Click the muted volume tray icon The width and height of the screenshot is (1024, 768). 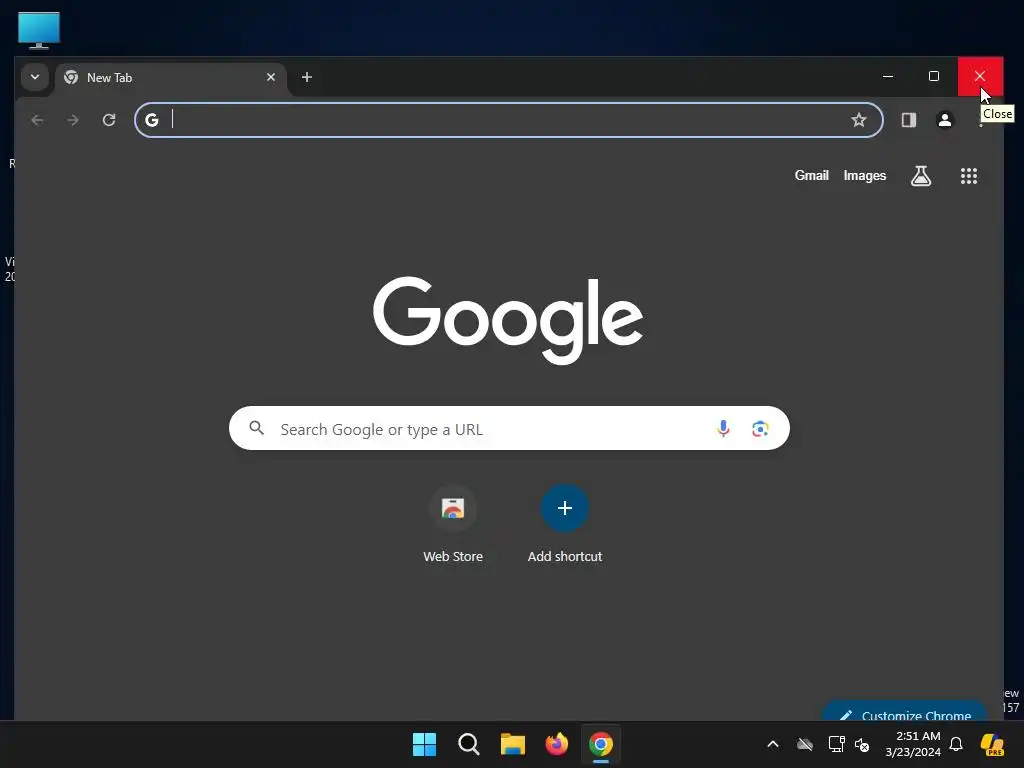(x=862, y=744)
